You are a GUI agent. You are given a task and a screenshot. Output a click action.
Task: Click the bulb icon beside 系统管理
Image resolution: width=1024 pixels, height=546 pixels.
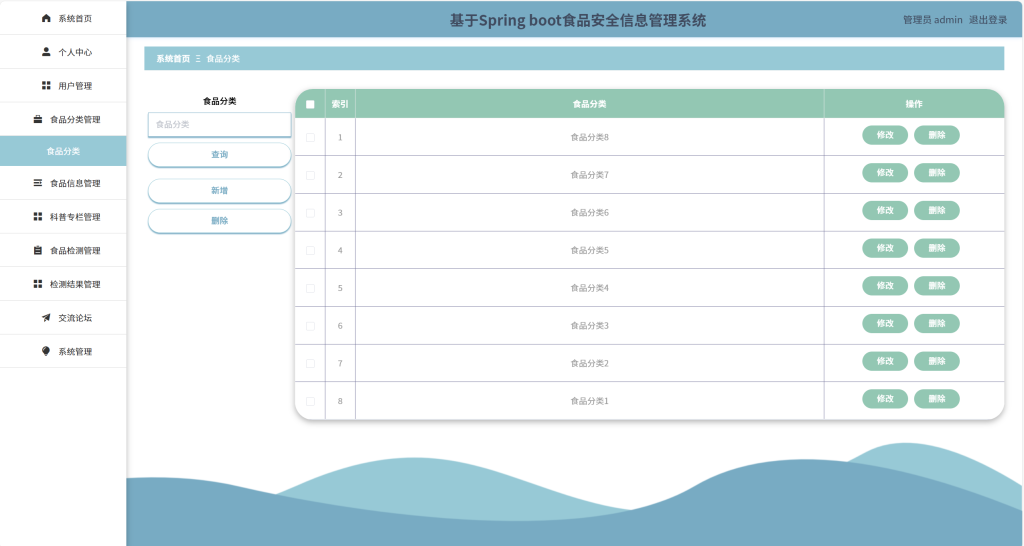point(46,351)
